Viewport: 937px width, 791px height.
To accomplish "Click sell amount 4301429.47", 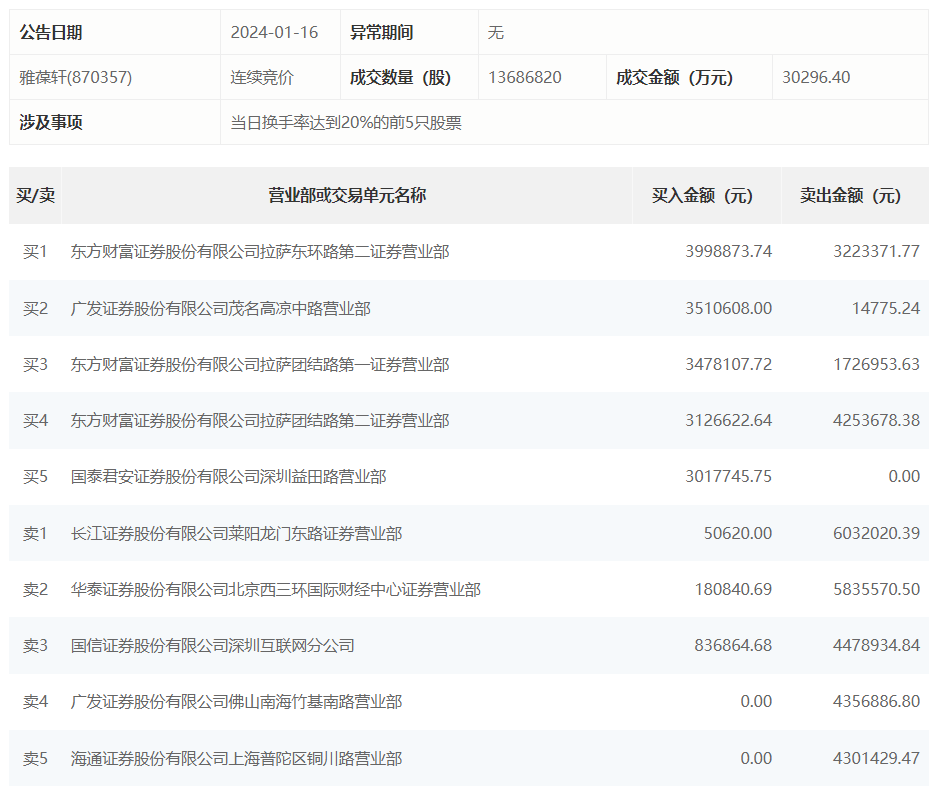I will [x=877, y=759].
